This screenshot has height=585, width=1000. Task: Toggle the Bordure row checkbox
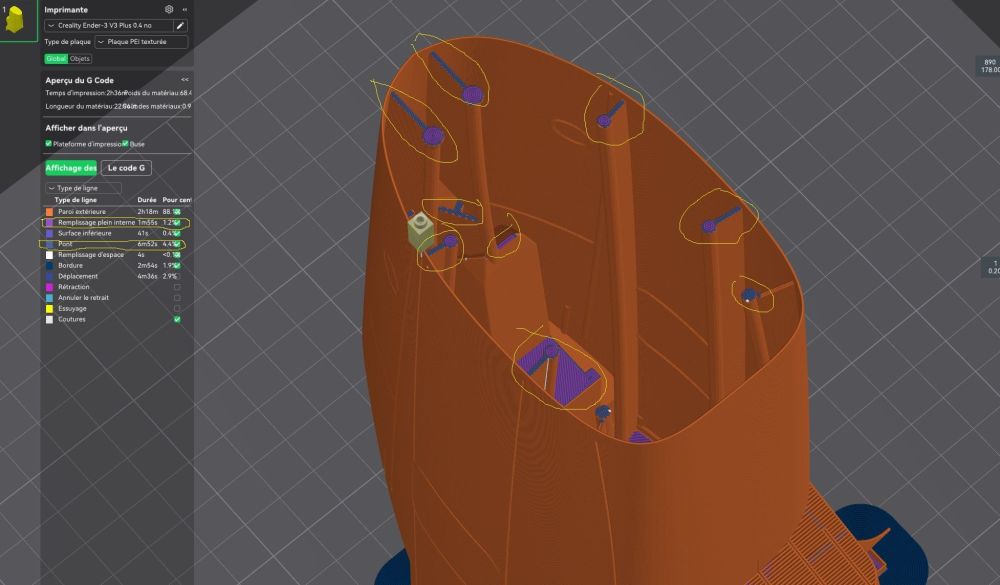click(177, 265)
